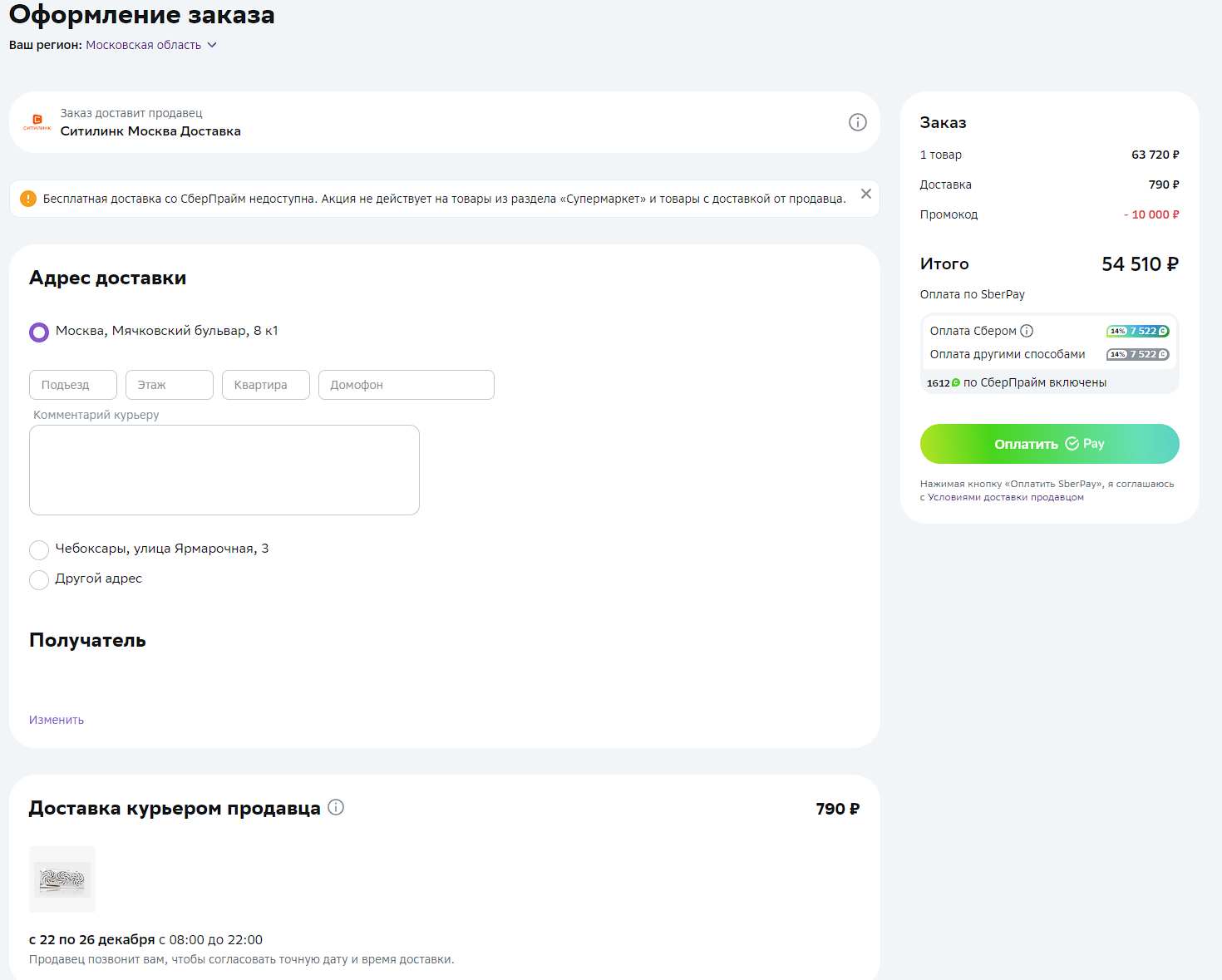Open info icon next to Оплата Сбером
This screenshot has width=1222, height=980.
pos(1027,331)
